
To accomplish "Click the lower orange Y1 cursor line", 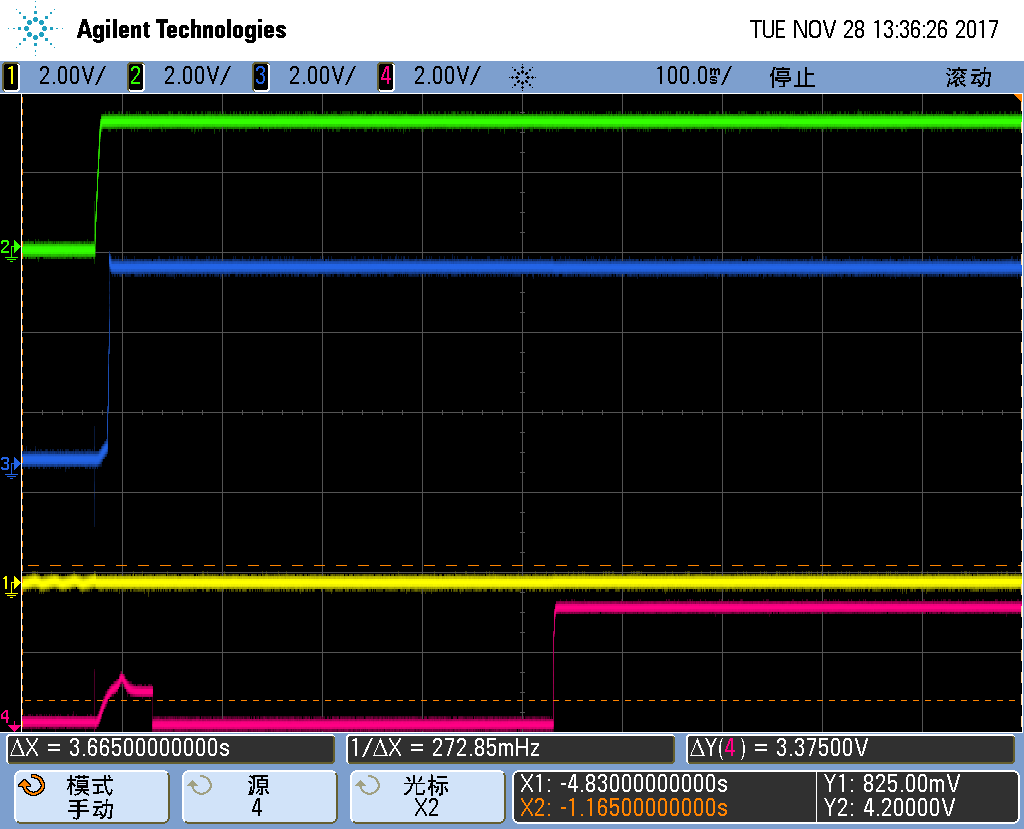I will (x=522, y=700).
